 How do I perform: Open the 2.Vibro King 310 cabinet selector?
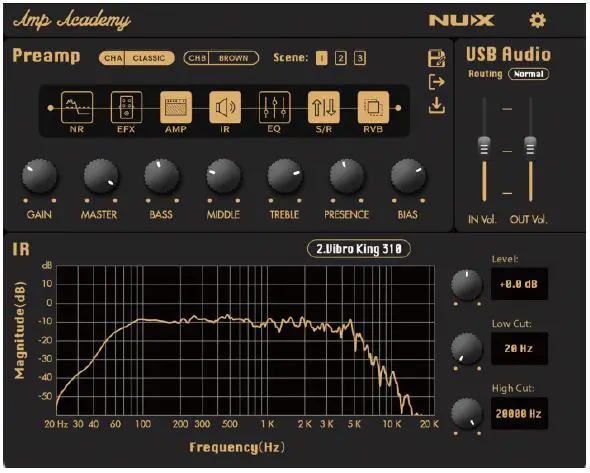click(x=359, y=249)
